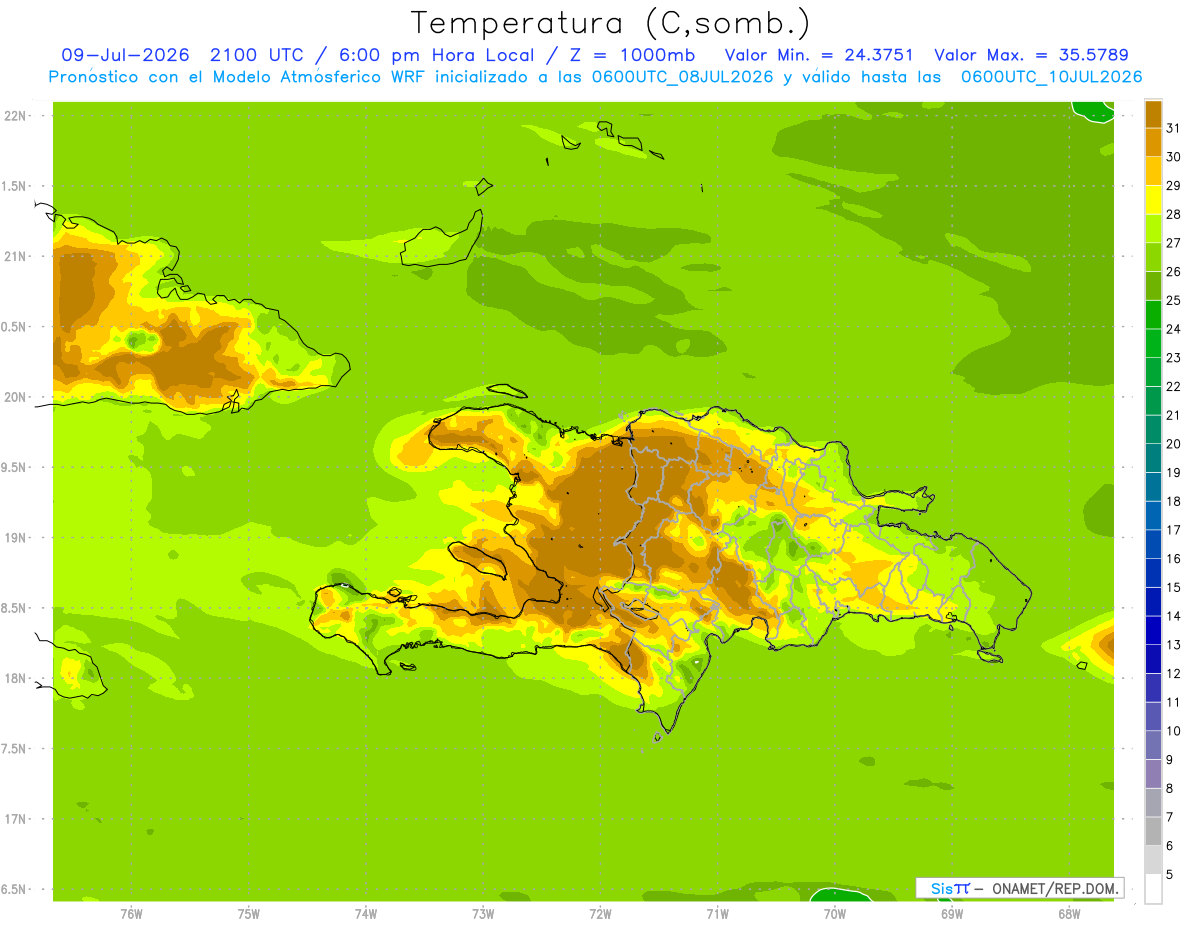Screen dimensions: 1200x927
Task: Click the lime swatch between 27 and 28
Action: point(1153,228)
